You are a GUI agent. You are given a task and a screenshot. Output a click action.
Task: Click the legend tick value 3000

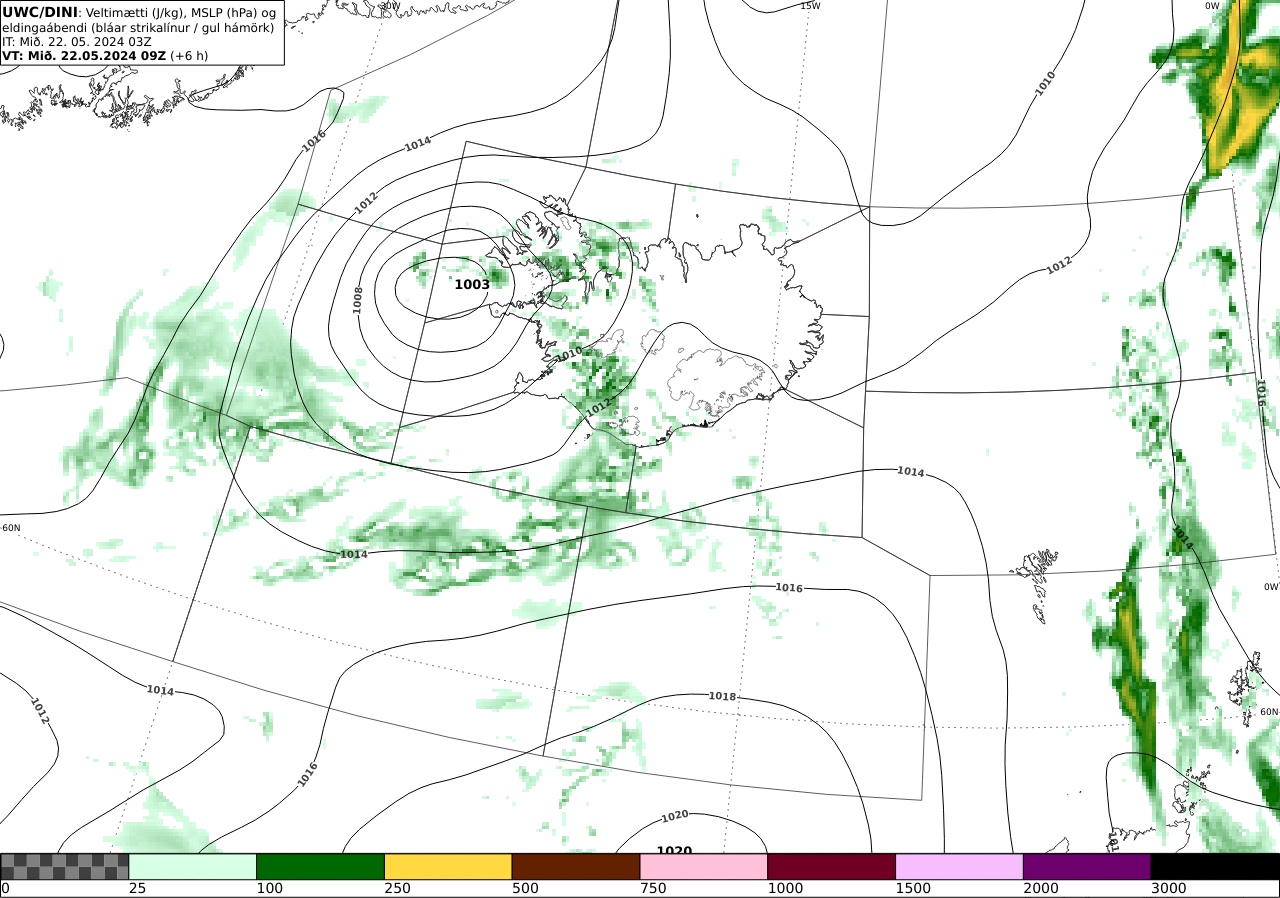(1169, 888)
